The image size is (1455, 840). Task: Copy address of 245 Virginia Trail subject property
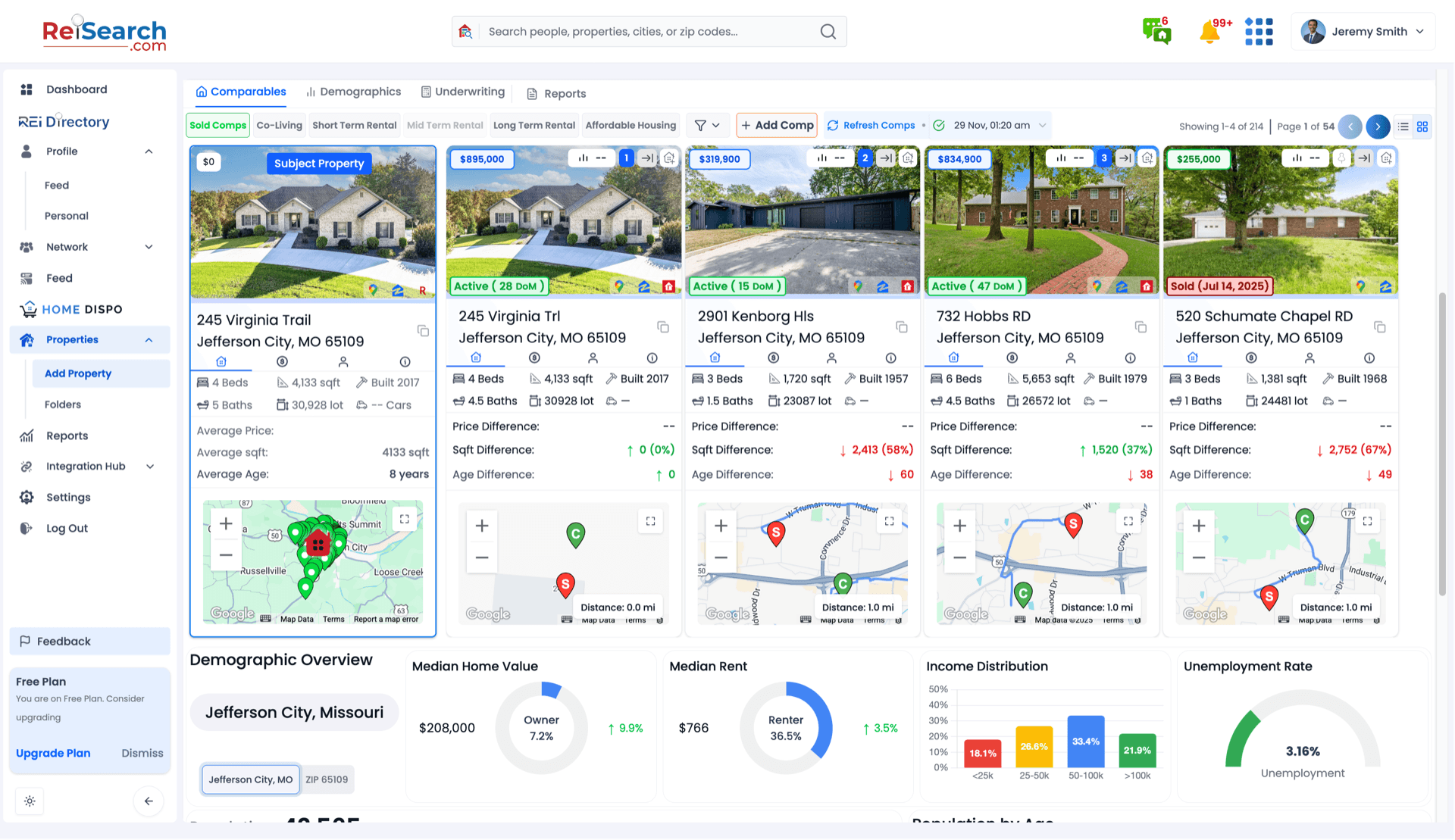coord(423,331)
